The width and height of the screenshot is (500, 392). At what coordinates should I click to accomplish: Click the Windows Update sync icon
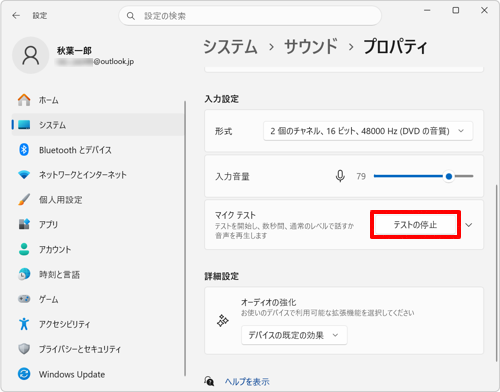point(24,374)
